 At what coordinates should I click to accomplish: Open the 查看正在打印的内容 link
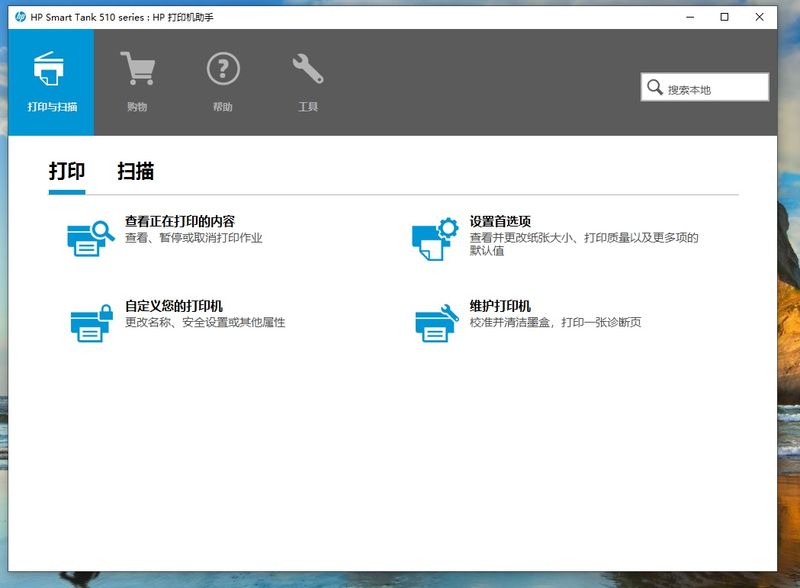(x=180, y=221)
